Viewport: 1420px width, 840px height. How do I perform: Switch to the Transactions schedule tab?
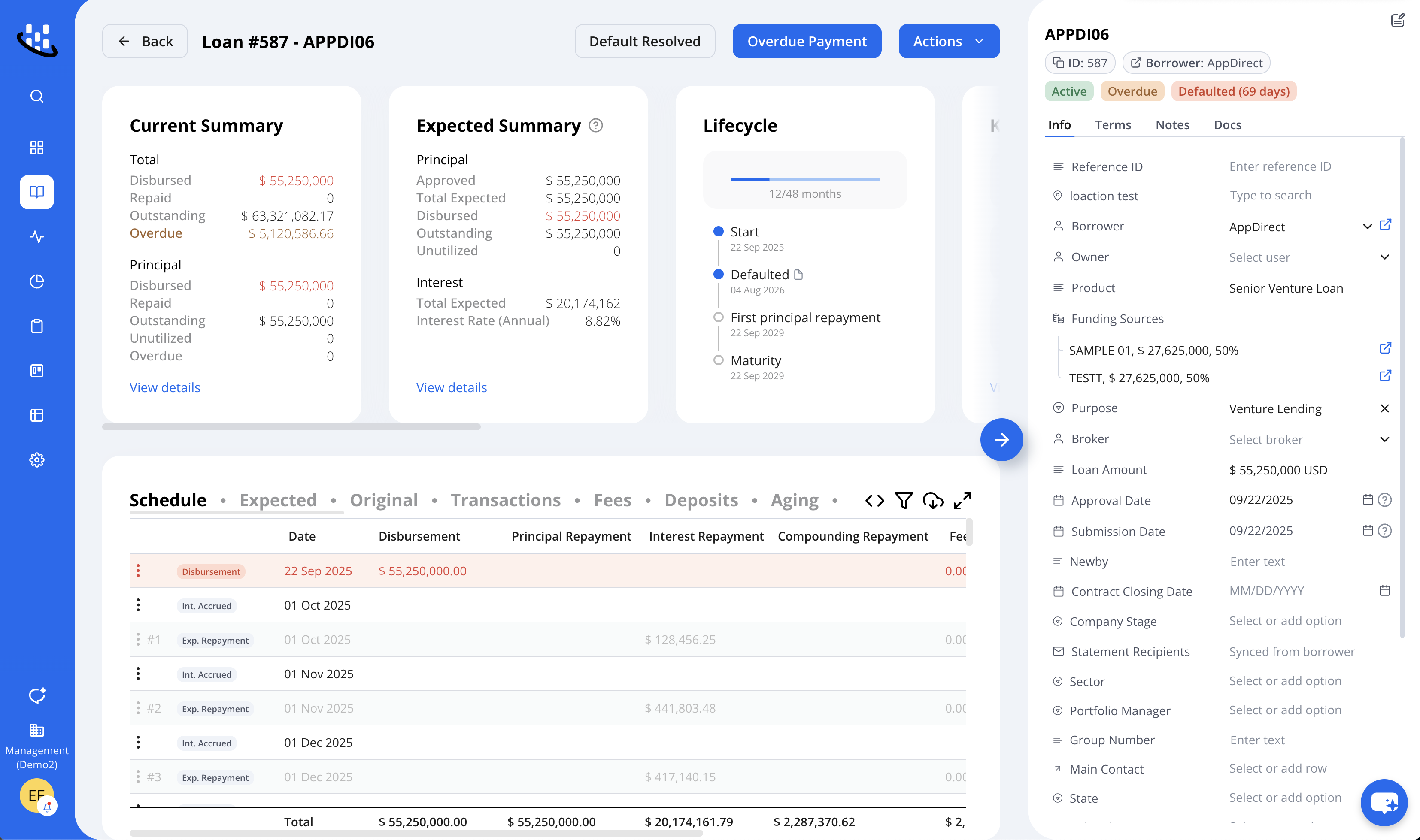coord(506,500)
